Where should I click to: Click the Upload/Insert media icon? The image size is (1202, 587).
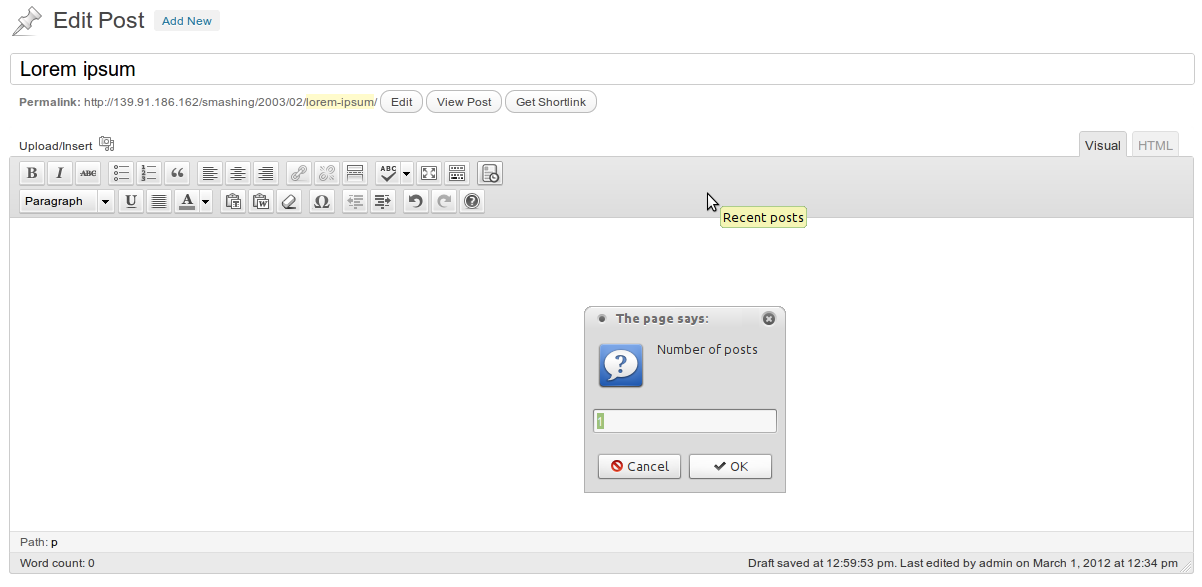pyautogui.click(x=107, y=144)
